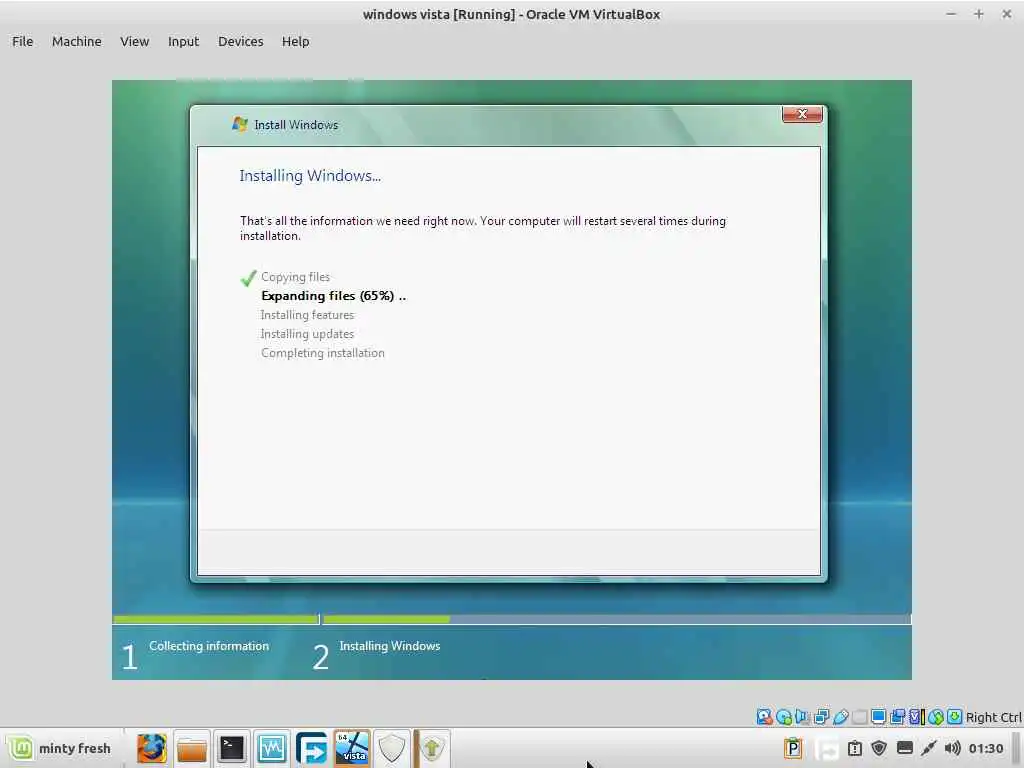This screenshot has height=768, width=1024.
Task: Click the mouse integration indicator in status bar
Action: coord(935,717)
